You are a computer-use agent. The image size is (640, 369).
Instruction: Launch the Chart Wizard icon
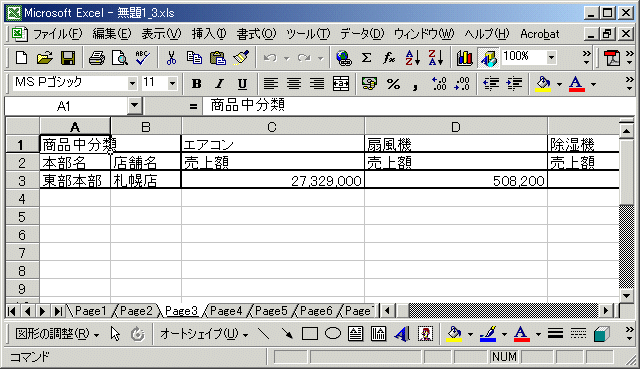click(x=464, y=58)
